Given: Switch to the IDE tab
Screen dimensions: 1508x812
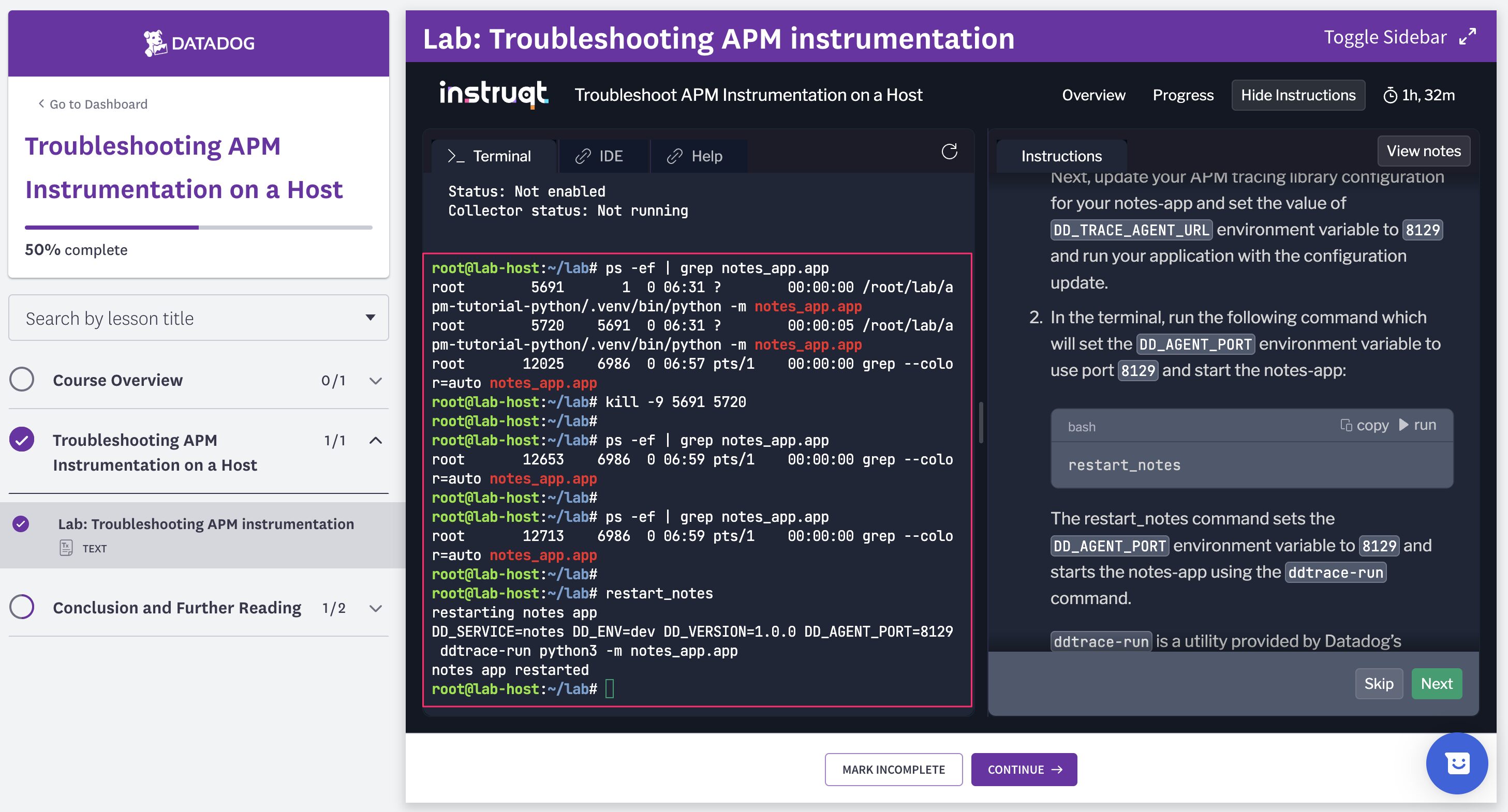Looking at the screenshot, I should pyautogui.click(x=604, y=156).
